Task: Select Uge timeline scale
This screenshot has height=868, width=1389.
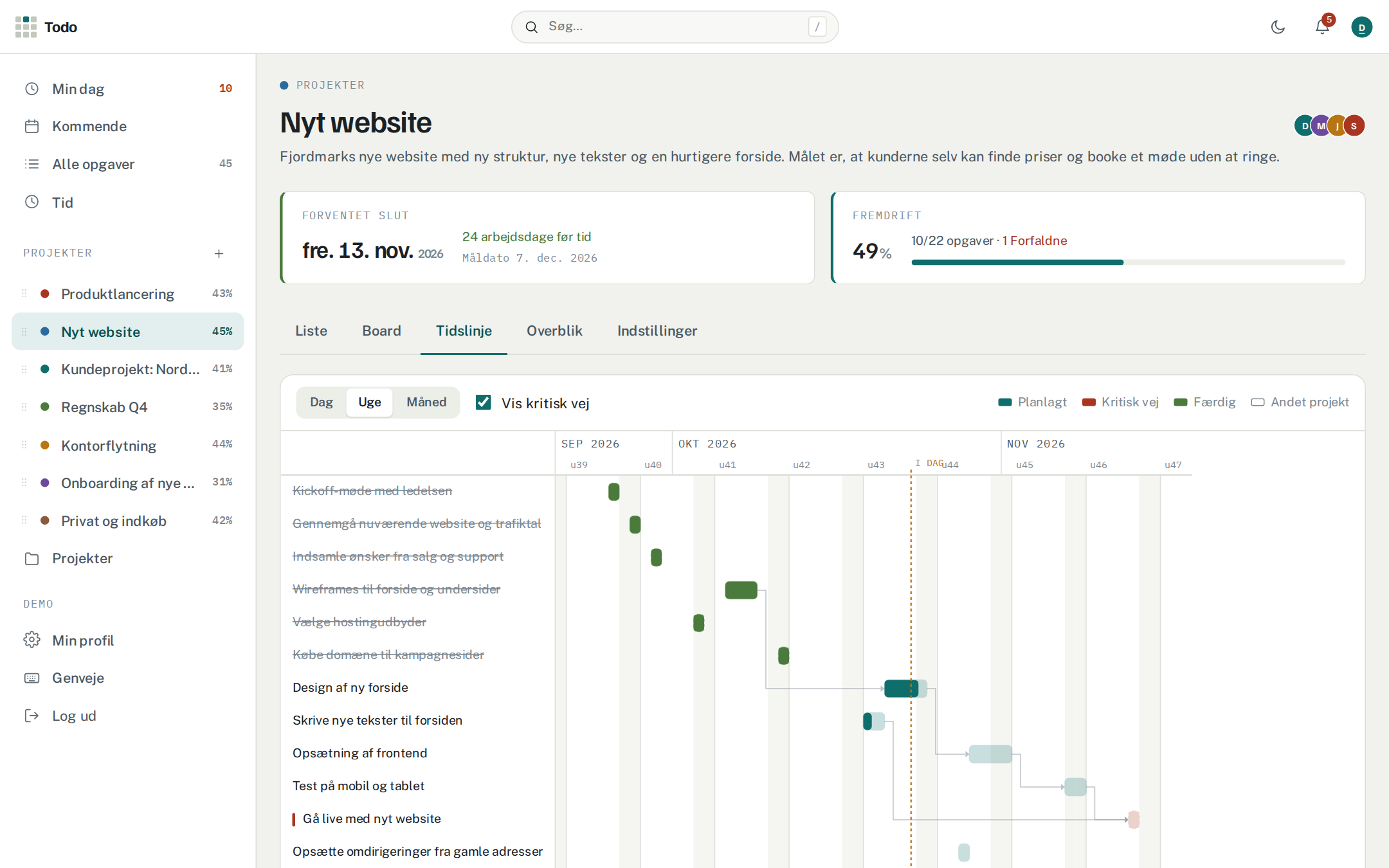Action: (370, 402)
